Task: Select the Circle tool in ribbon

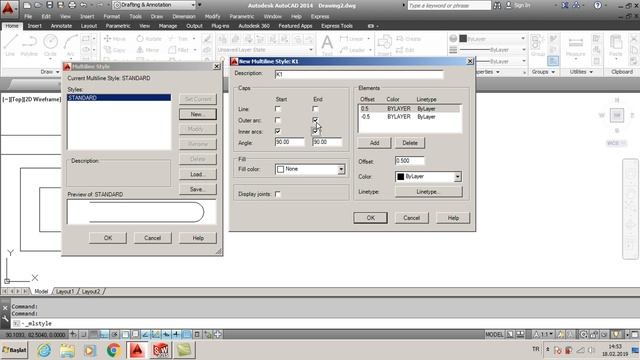Action: click(50, 45)
